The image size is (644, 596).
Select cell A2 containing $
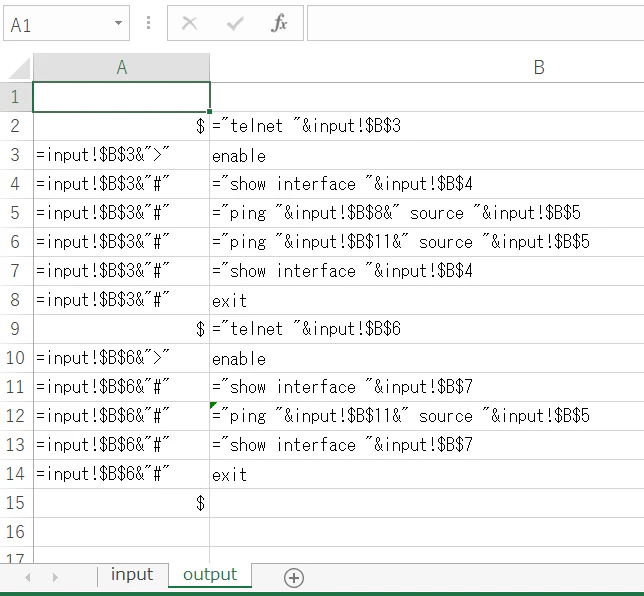coord(122,126)
